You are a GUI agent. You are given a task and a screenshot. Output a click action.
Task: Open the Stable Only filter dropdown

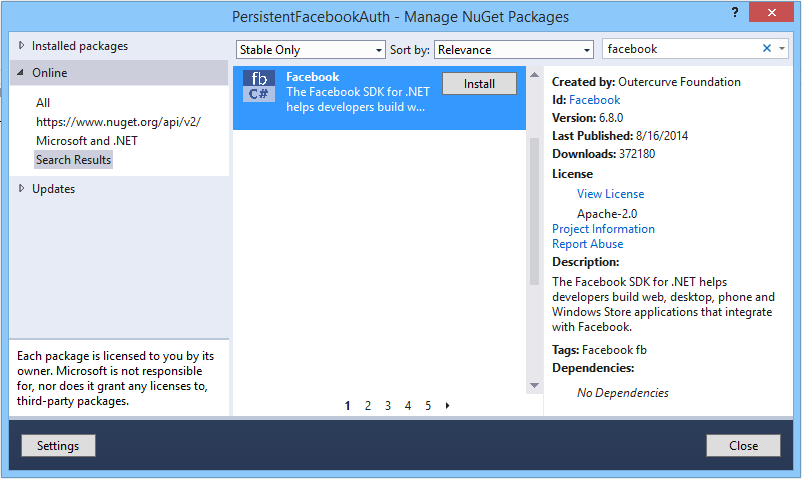pyautogui.click(x=310, y=50)
